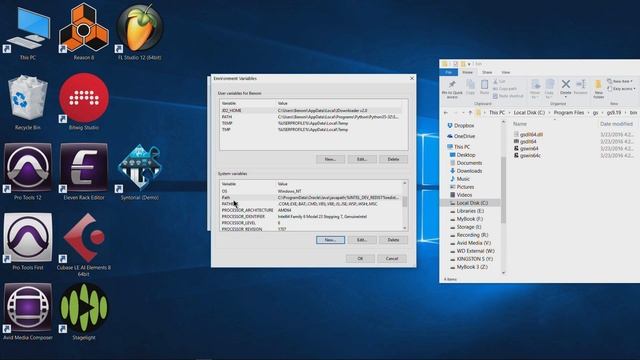Select the Stagelight desktop icon
The image size is (640, 360).
point(84,312)
